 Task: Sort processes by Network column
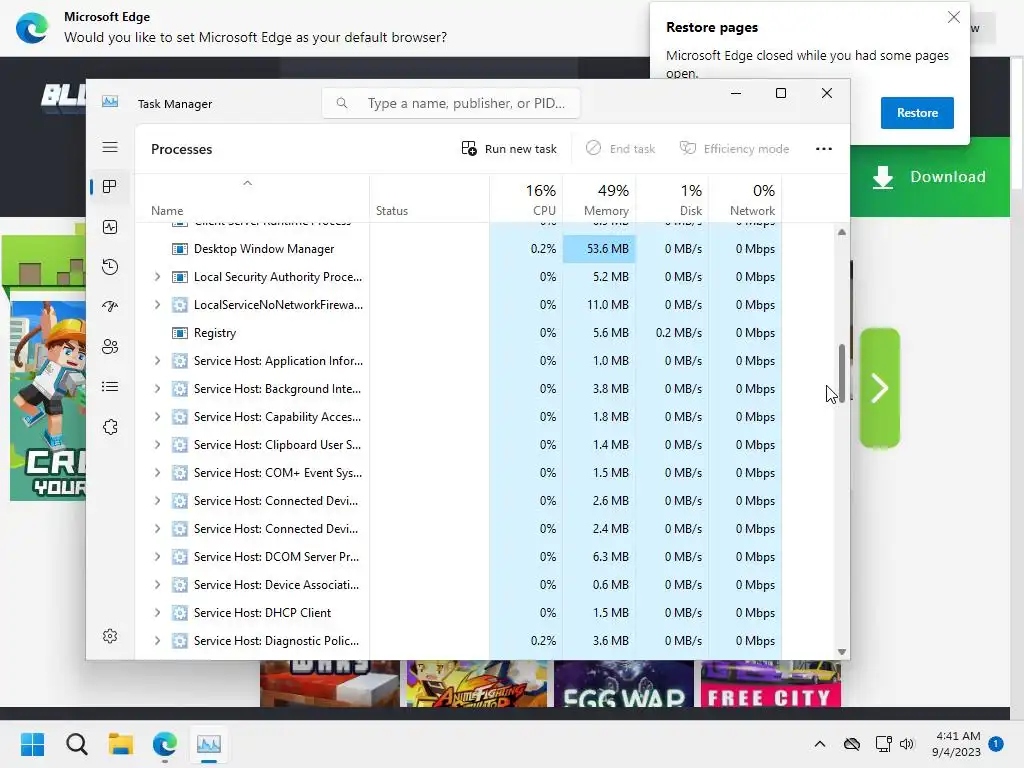[x=746, y=199]
